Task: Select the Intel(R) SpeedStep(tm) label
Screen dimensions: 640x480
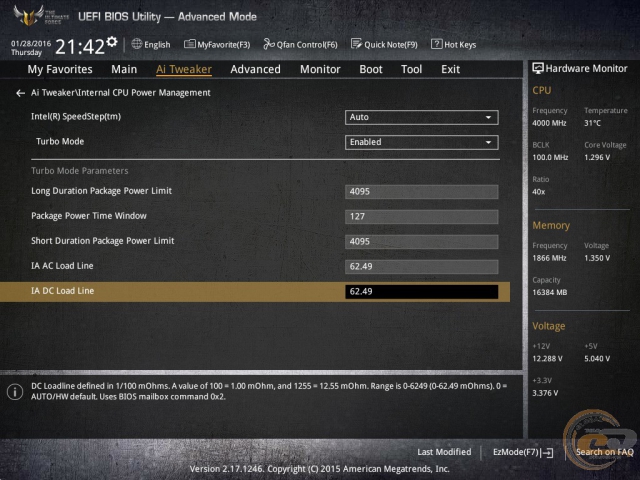Action: pyautogui.click(x=76, y=117)
